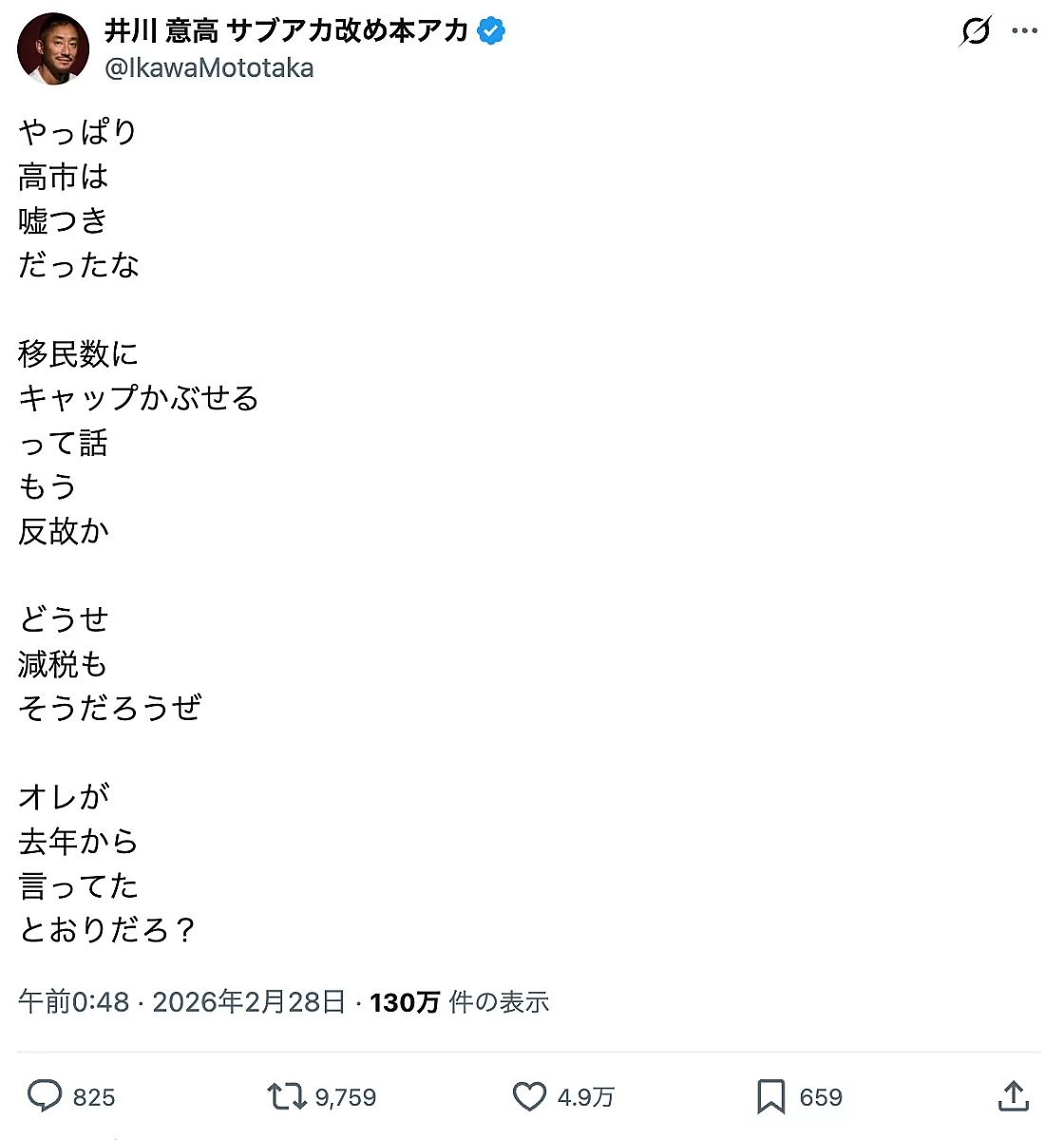Open the three-dot more options menu
Viewport: 1064px width, 1140px height.
(x=1025, y=31)
